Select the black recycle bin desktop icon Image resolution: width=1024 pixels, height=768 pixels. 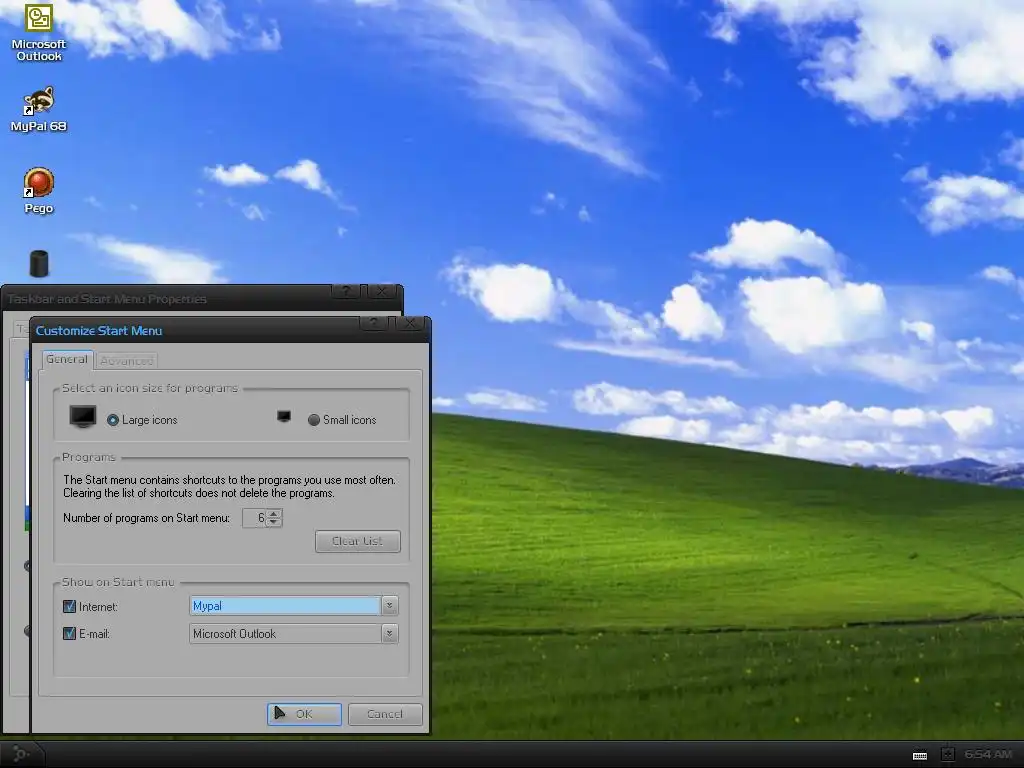(x=39, y=263)
